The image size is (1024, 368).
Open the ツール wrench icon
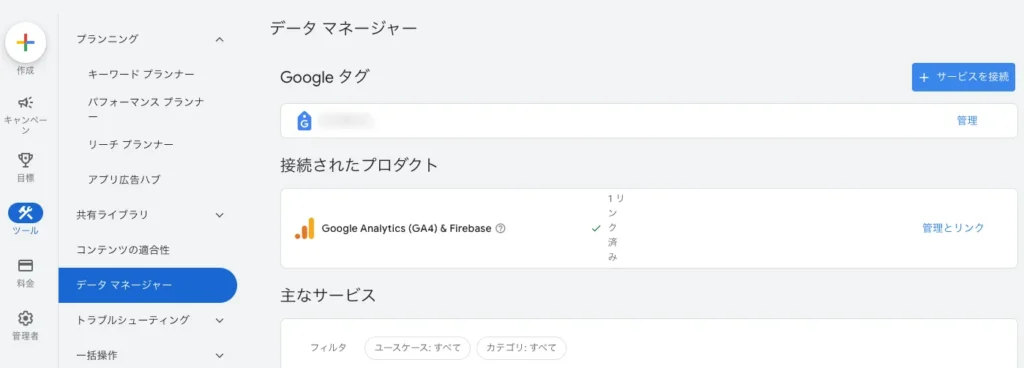(25, 213)
